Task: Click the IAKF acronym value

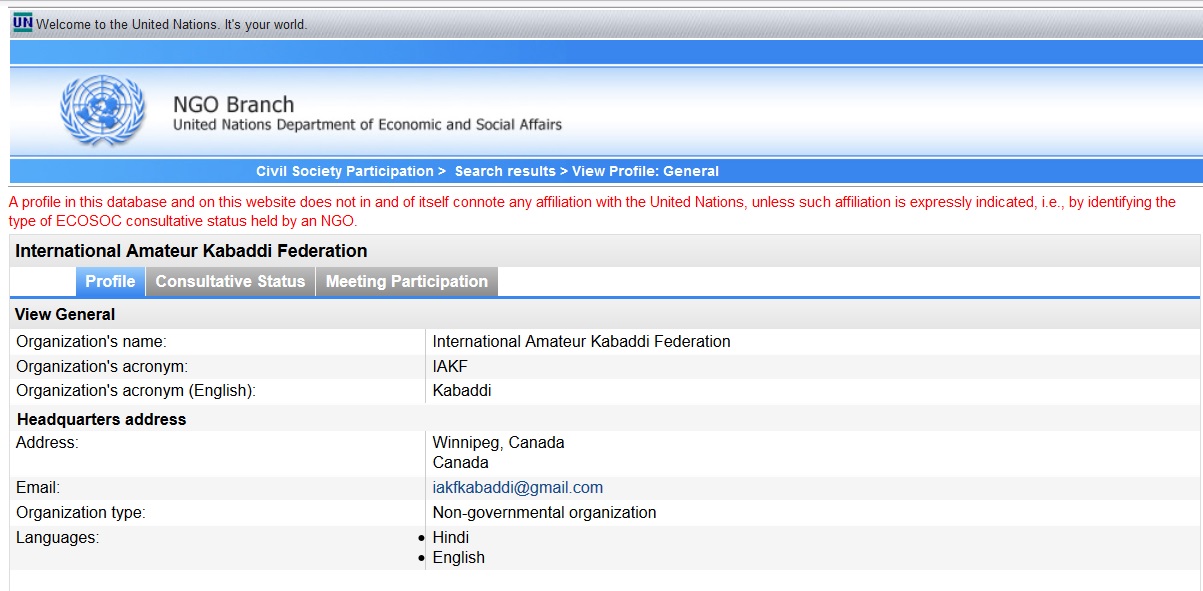Action: (450, 366)
